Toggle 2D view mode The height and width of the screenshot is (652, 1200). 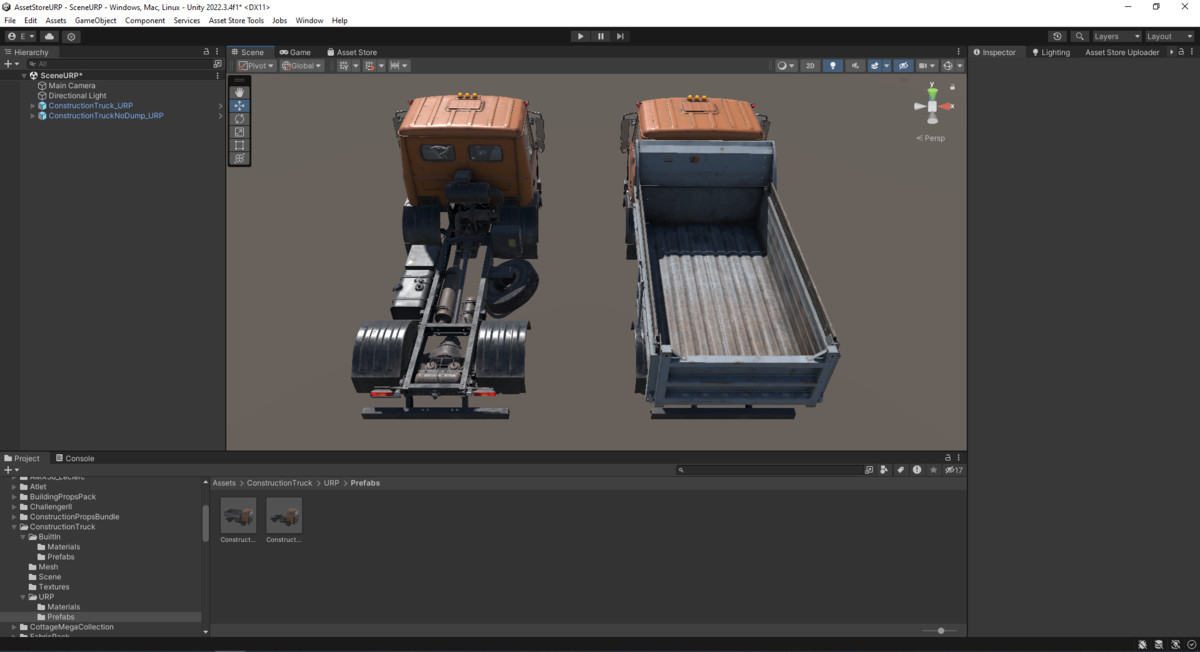point(810,65)
